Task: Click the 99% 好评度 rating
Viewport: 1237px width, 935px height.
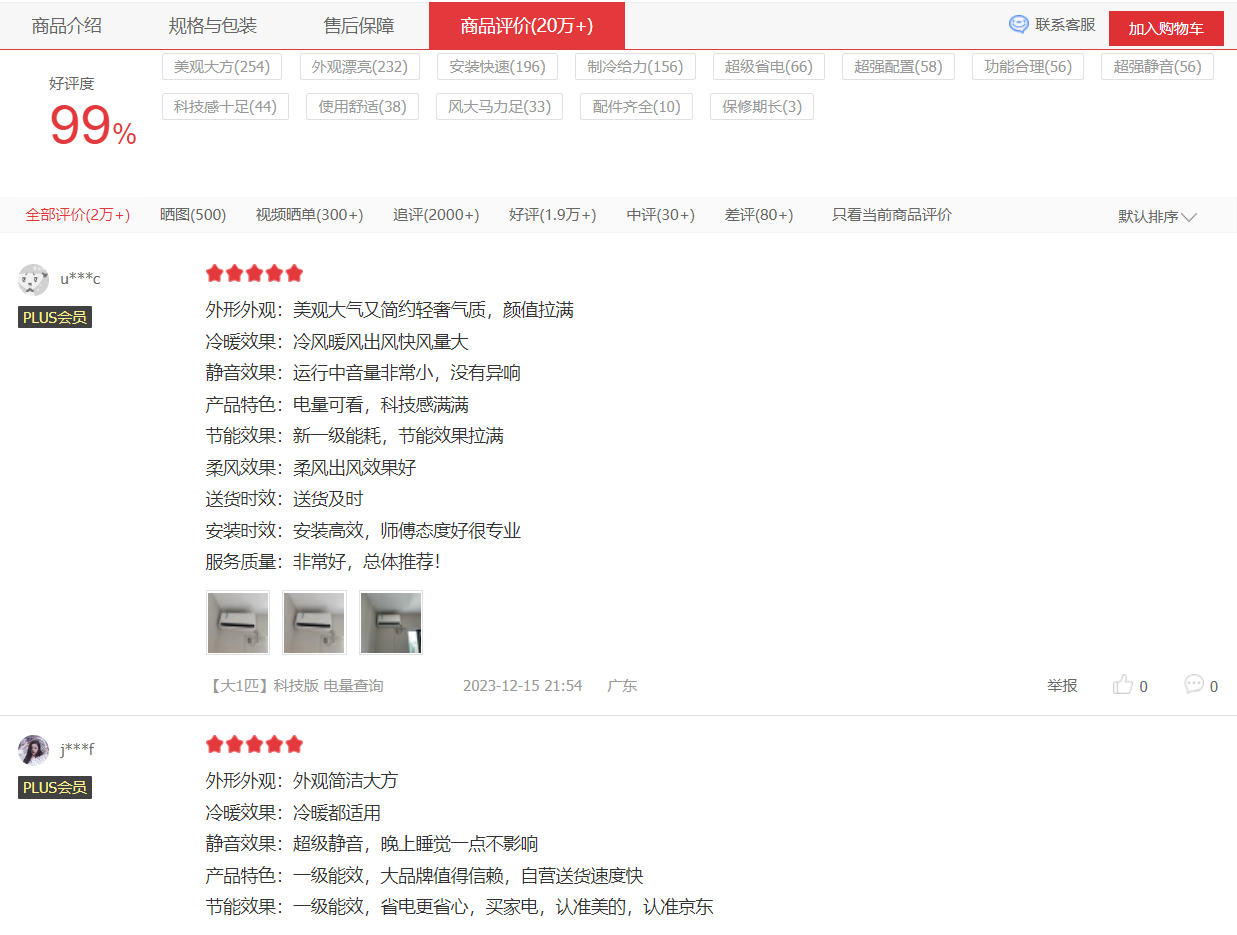Action: pos(92,125)
